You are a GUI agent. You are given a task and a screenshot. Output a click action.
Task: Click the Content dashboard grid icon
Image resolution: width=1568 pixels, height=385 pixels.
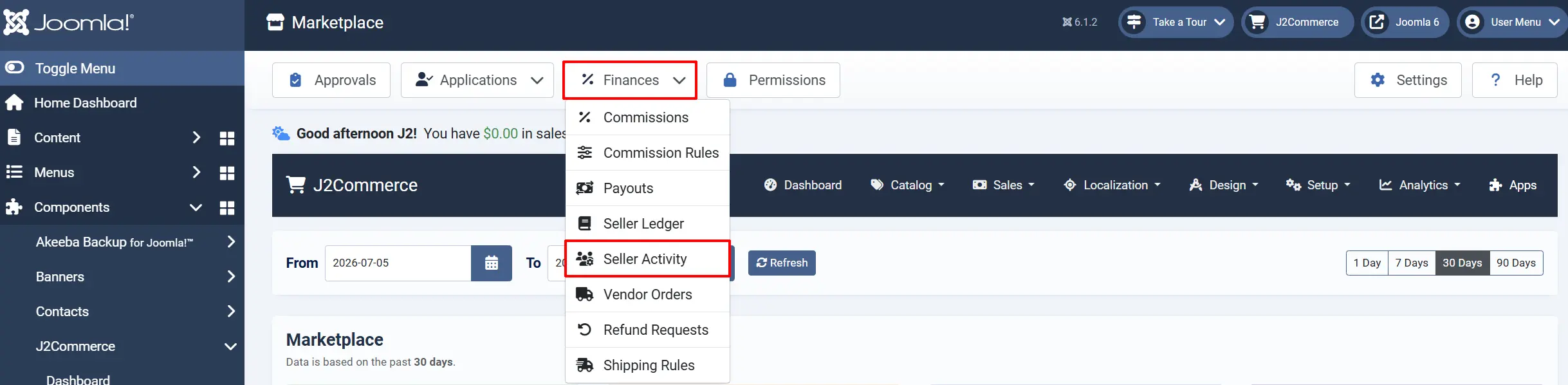click(227, 138)
